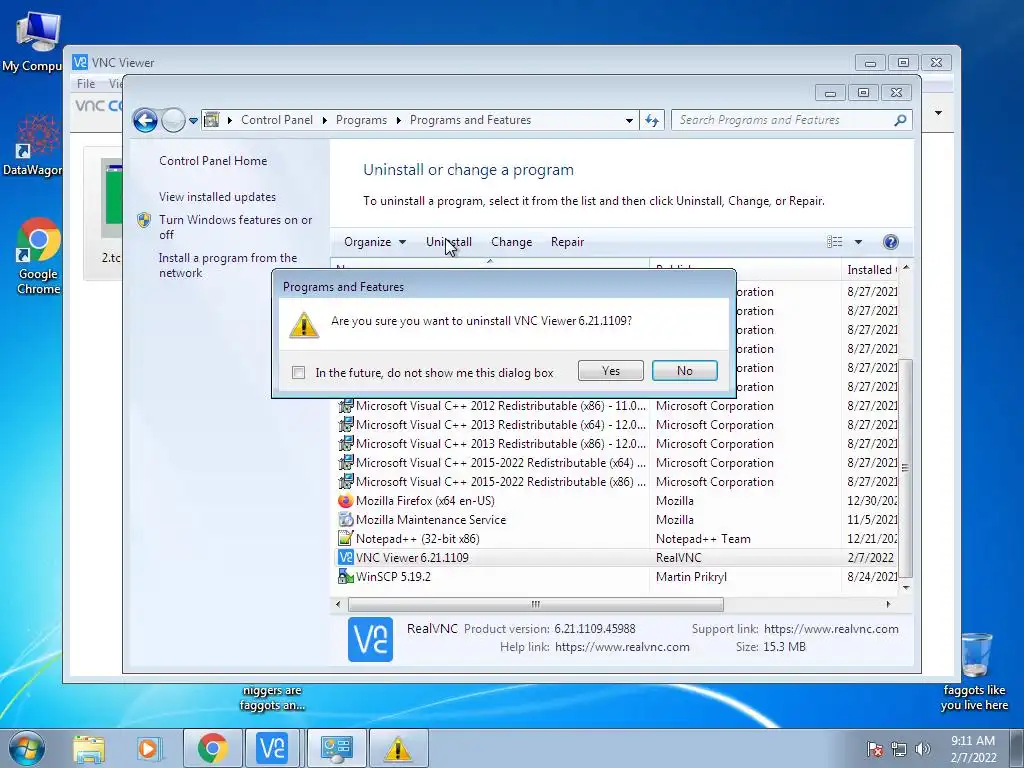The height and width of the screenshot is (768, 1024).
Task: Click the Control Panel taskbar button
Action: [336, 748]
